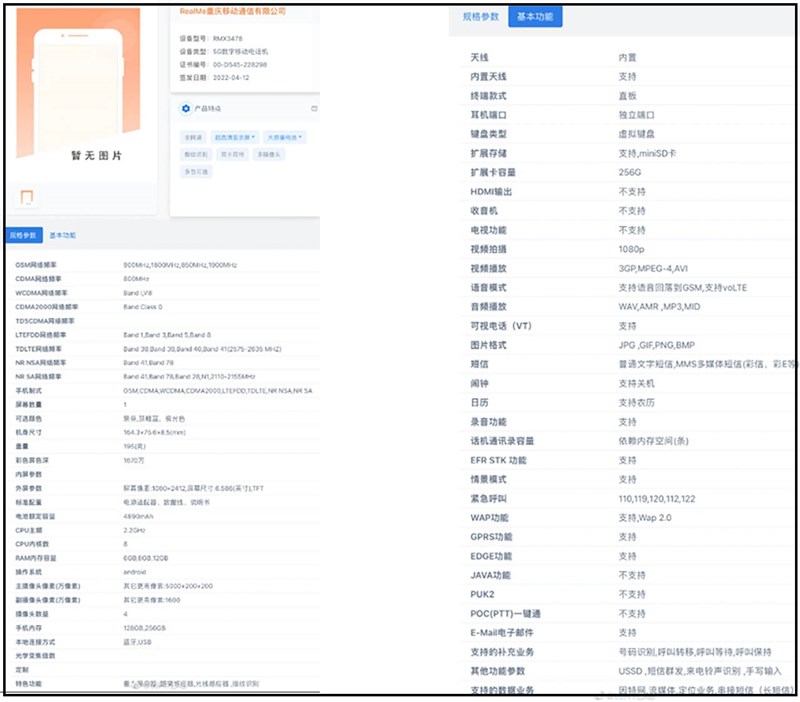Screen dimensions: 800x702
Task: Click the RealMe重庆移动通信有限公司 company link
Action: (x=233, y=11)
